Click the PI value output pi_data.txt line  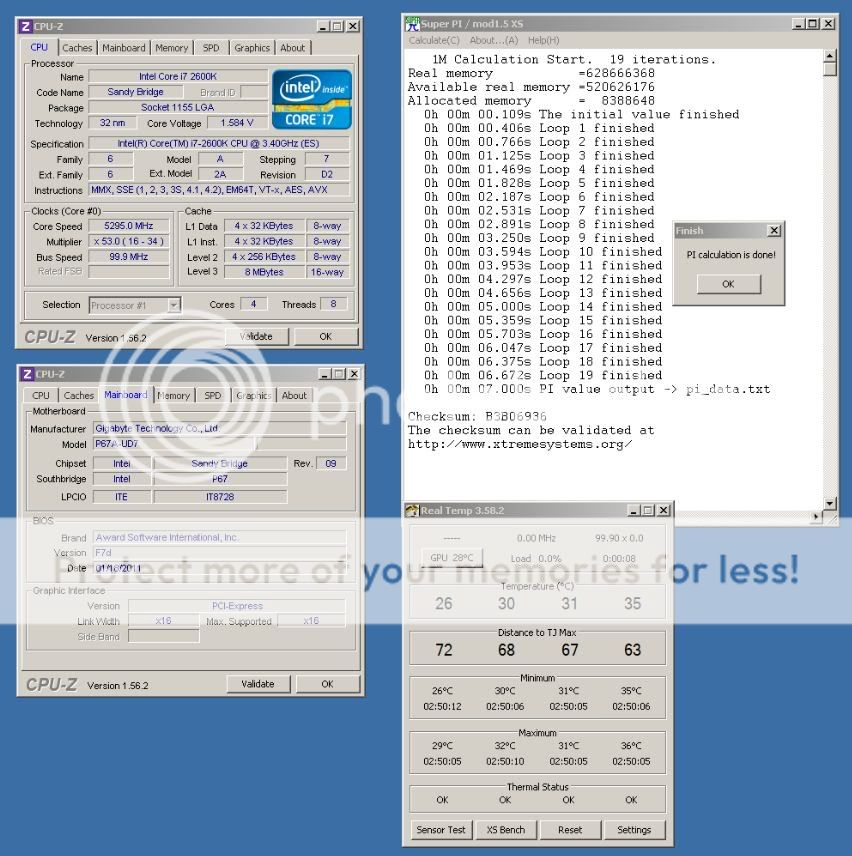(x=597, y=389)
